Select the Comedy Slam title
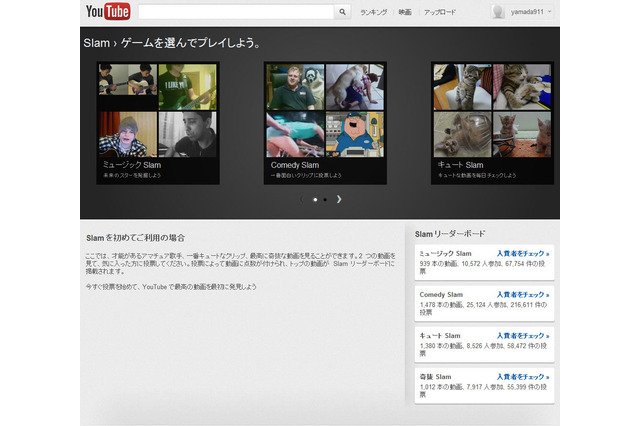Image resolution: width=640 pixels, height=426 pixels. (x=295, y=165)
